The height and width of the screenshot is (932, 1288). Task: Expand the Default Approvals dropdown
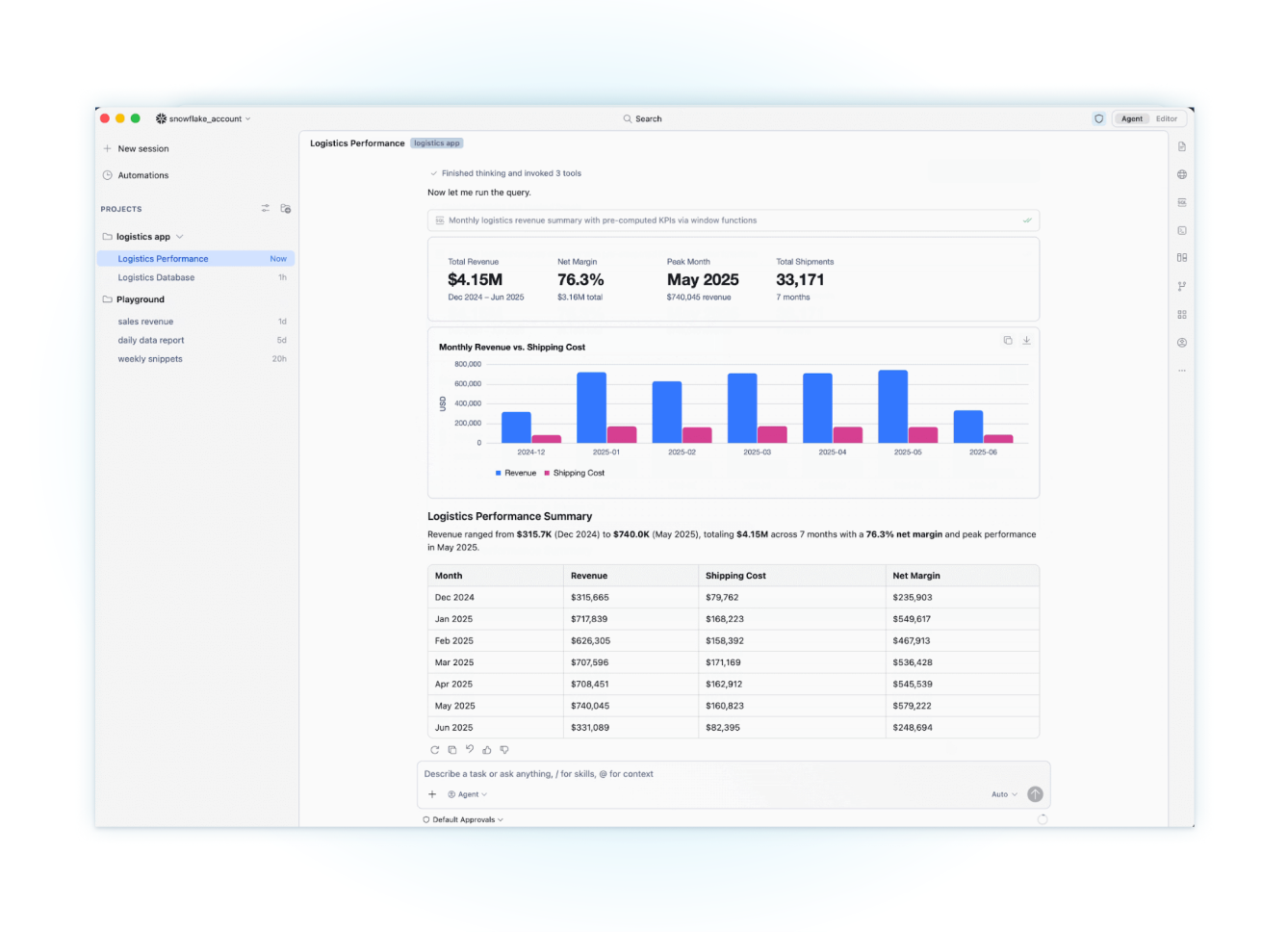pyautogui.click(x=463, y=819)
